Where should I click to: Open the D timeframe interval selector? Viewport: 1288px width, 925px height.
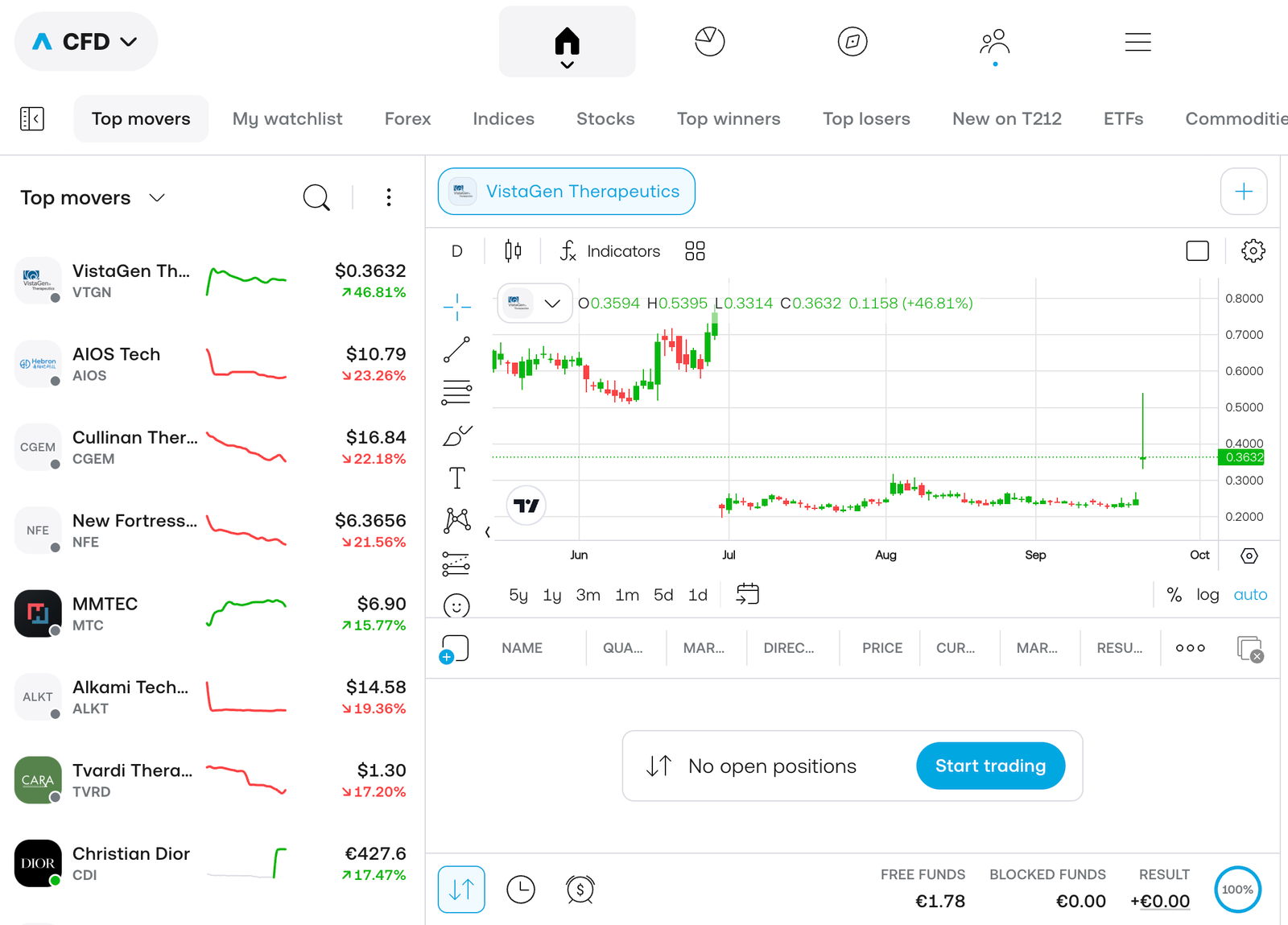tap(456, 251)
